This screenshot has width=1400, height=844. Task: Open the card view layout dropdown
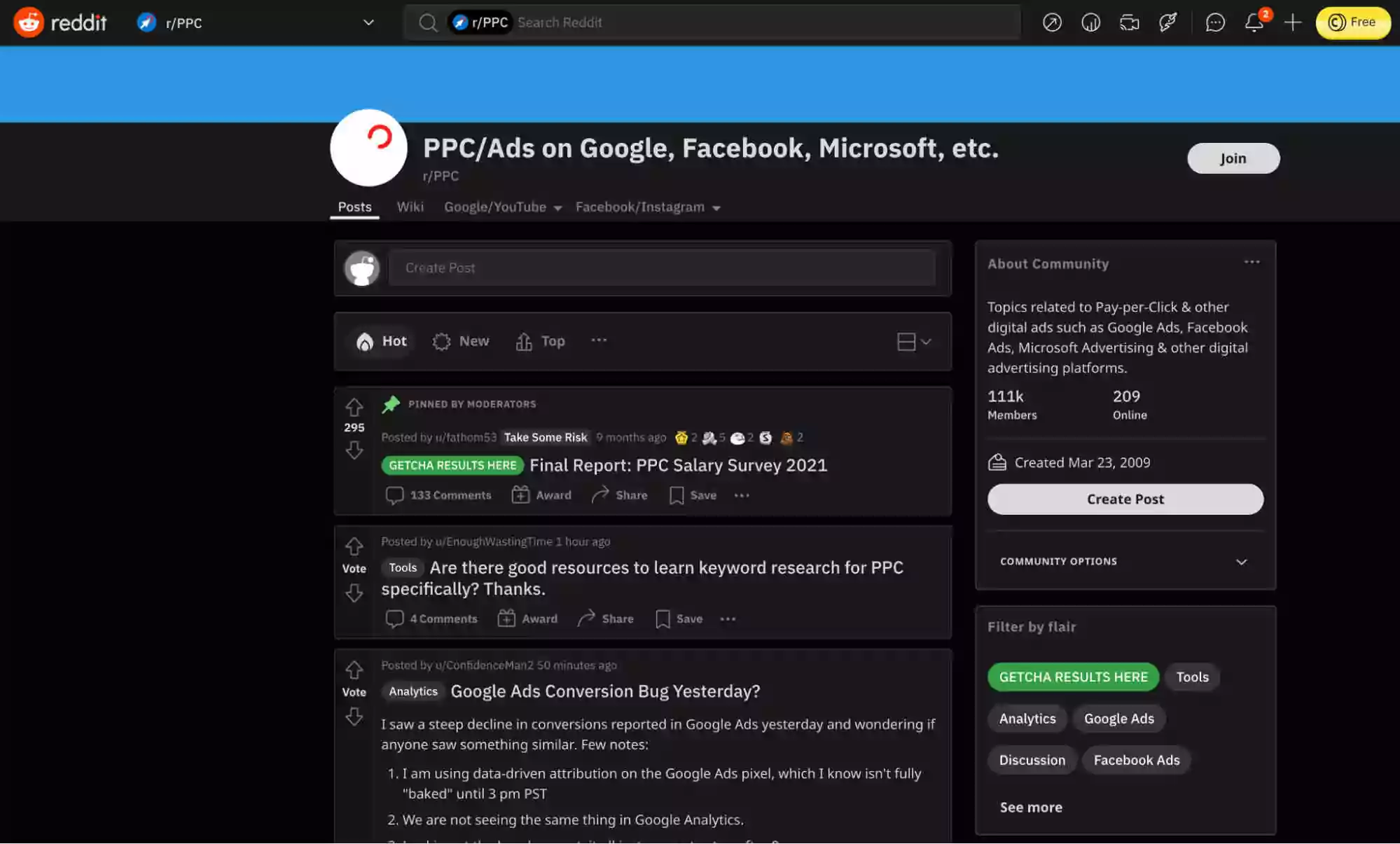(x=913, y=342)
